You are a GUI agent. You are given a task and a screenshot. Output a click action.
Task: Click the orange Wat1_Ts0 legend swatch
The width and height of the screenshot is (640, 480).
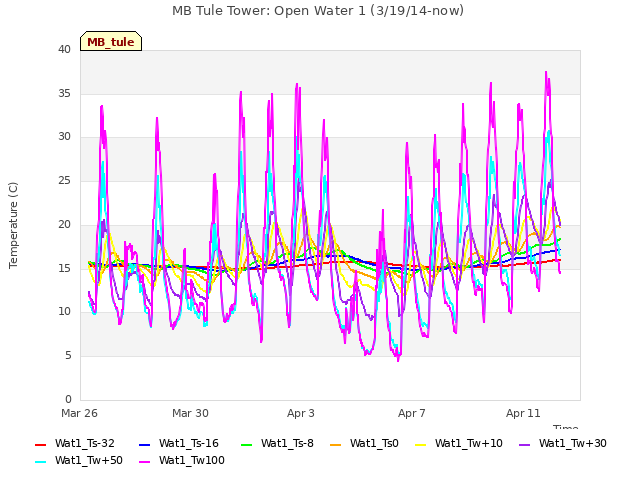tap(336, 445)
